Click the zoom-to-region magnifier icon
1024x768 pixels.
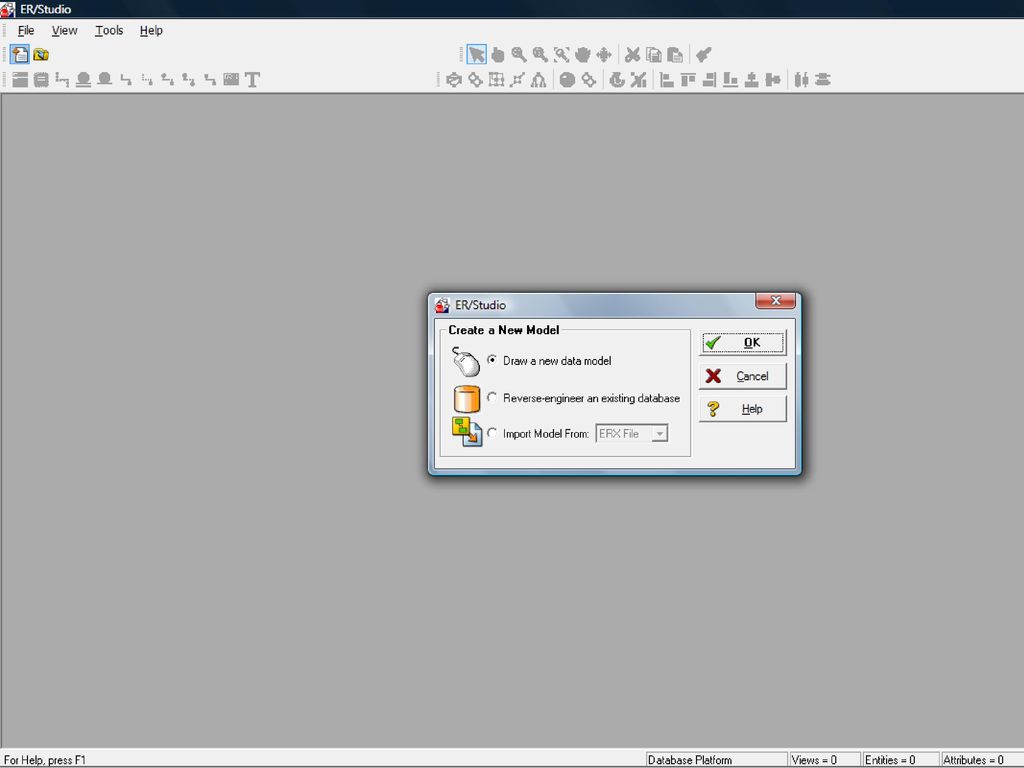pos(561,55)
